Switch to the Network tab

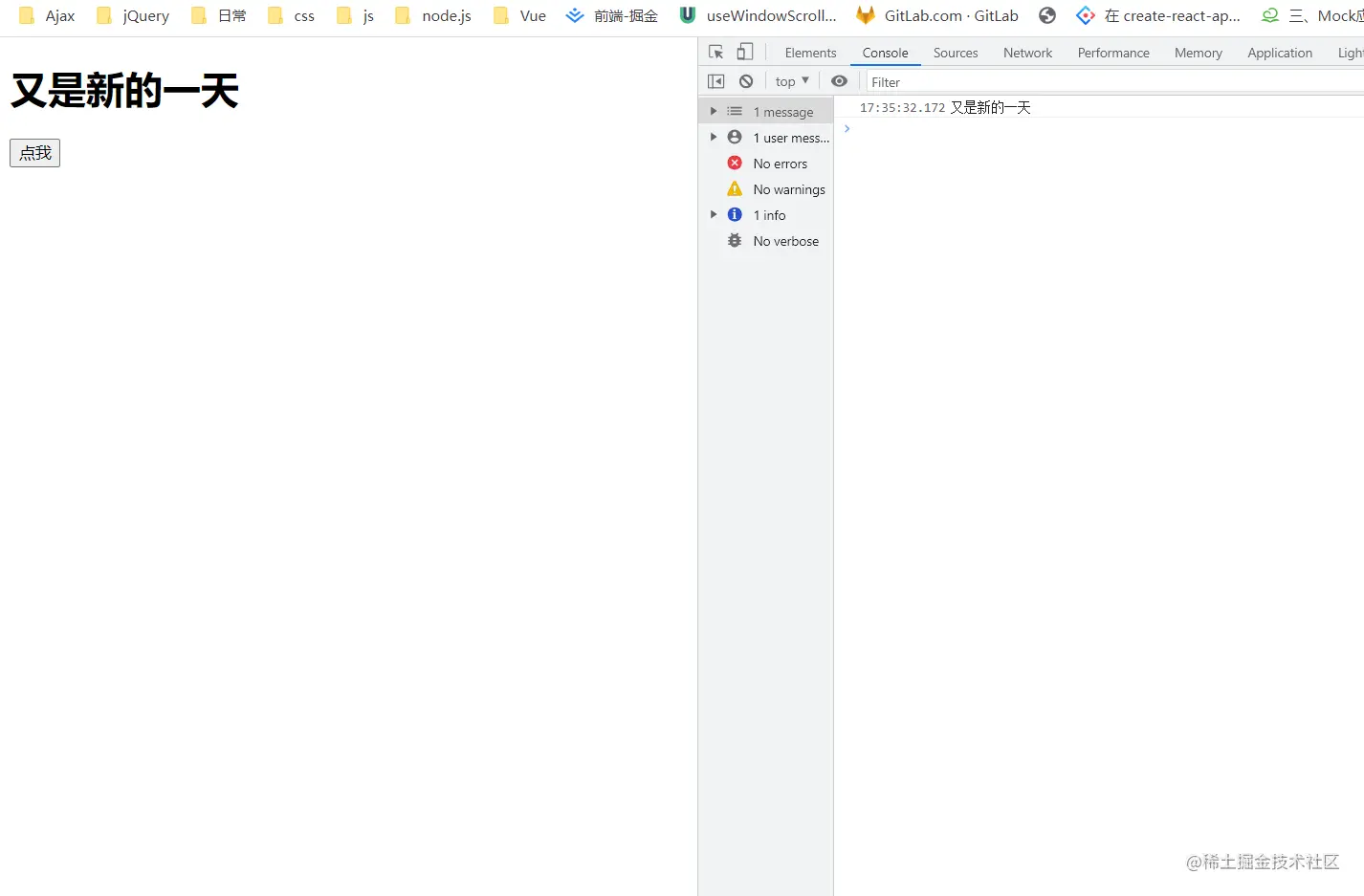[1027, 53]
